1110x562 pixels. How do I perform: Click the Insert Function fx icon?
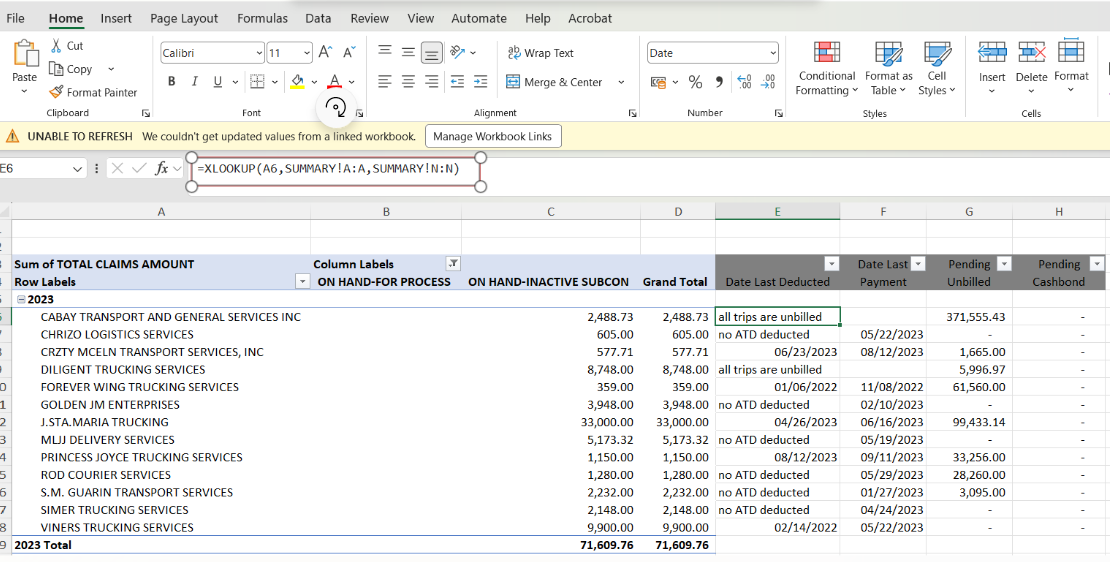161,168
